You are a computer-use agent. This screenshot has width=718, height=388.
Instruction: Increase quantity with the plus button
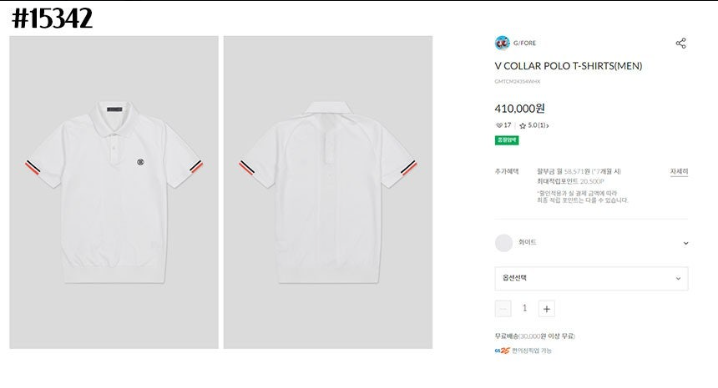click(546, 309)
